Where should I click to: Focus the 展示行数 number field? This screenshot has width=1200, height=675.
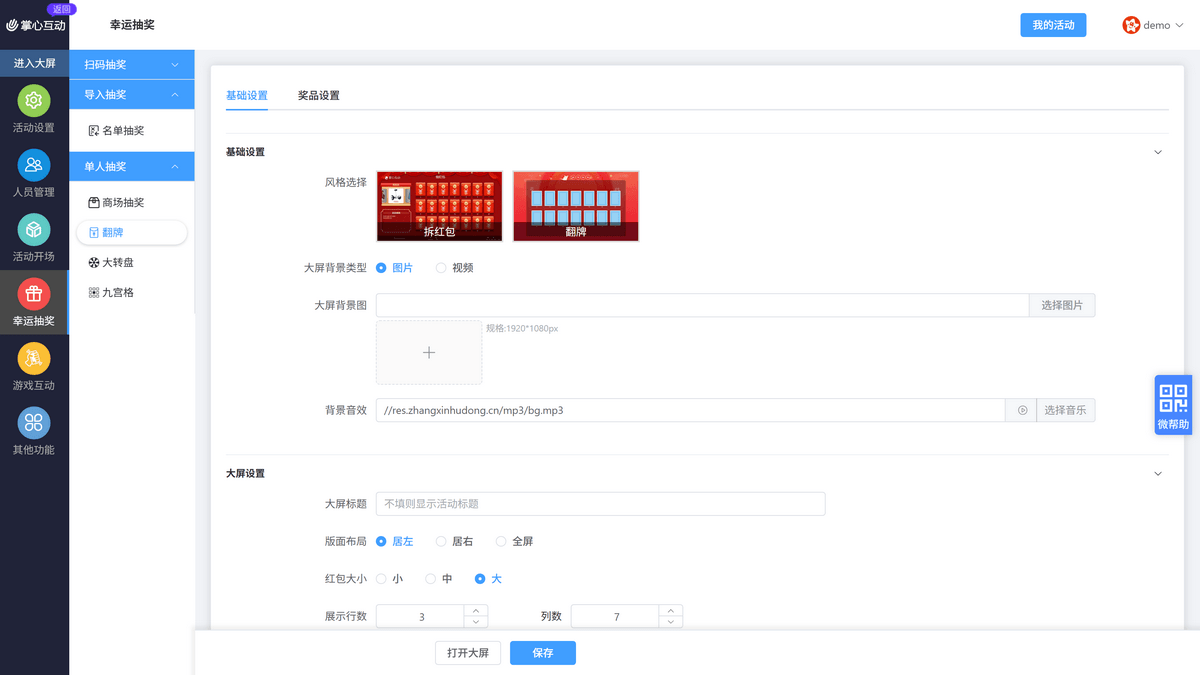click(421, 617)
